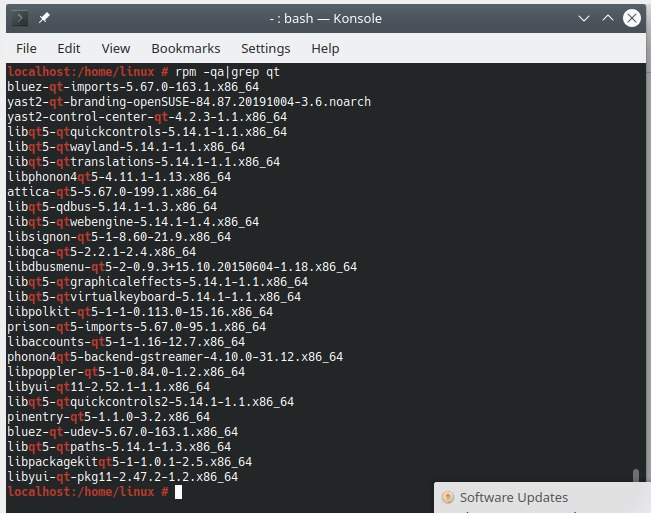
Task: Click line 'bluez-qt-imports-5.67.0-163.1.x86_64'
Action: click(133, 87)
